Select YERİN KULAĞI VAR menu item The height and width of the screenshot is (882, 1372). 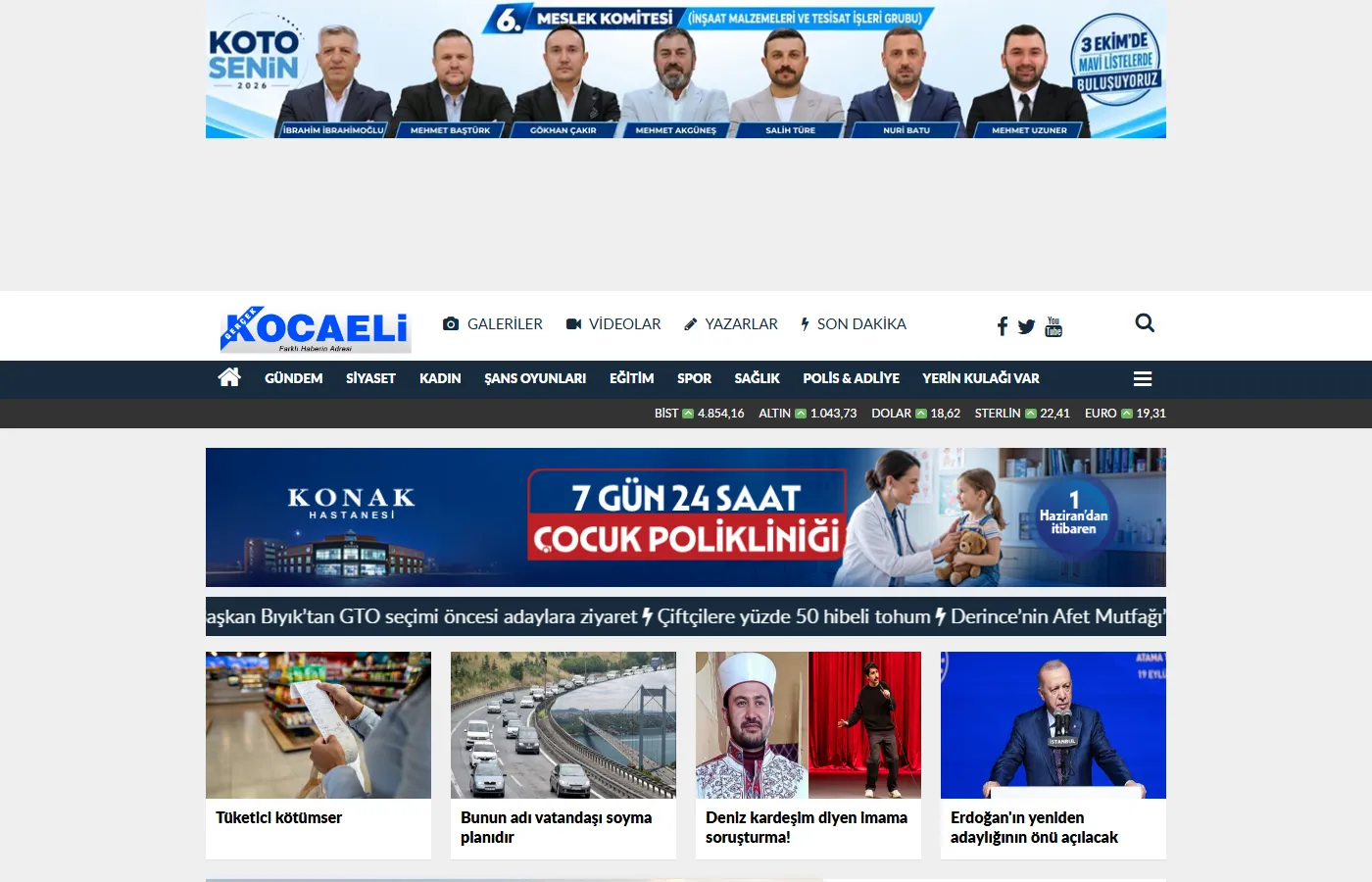click(x=980, y=378)
